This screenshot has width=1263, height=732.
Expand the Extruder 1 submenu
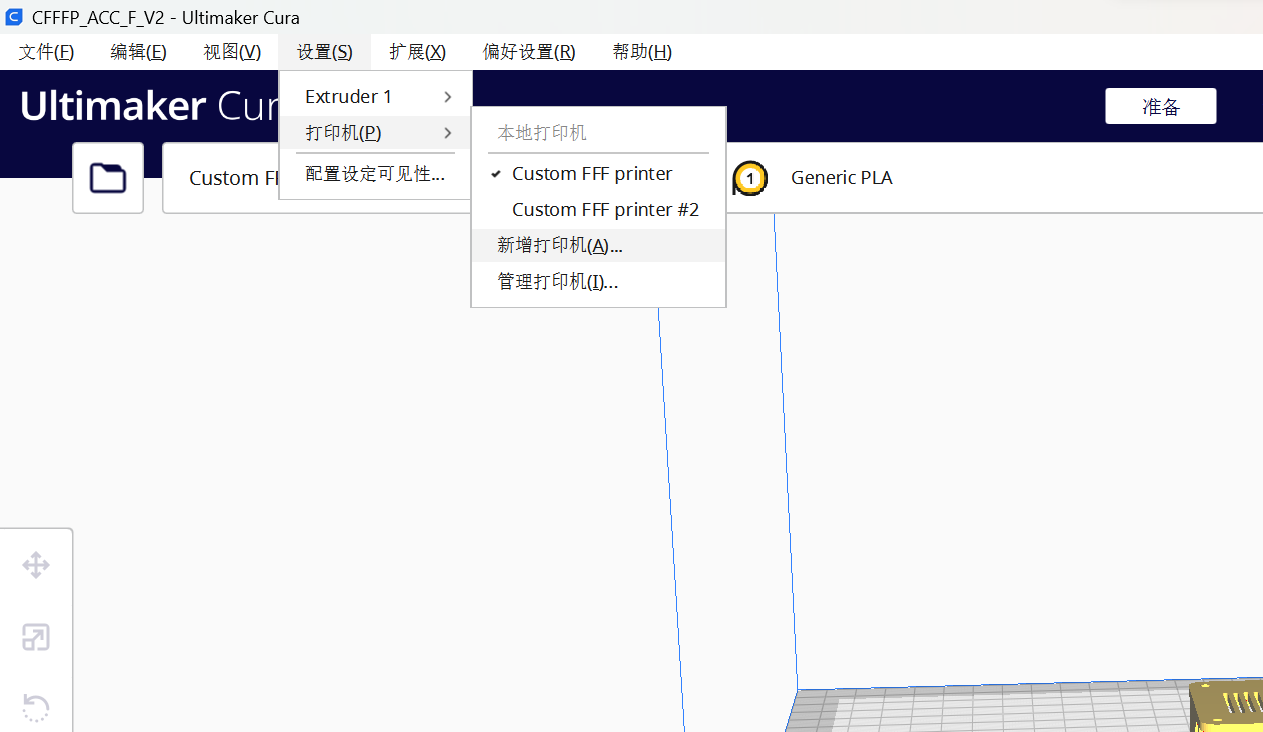click(375, 97)
